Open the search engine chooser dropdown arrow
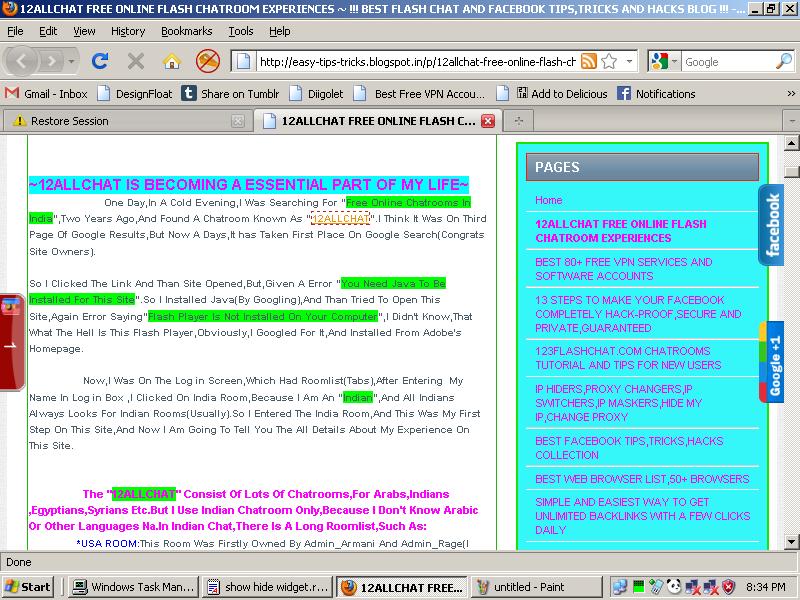800x600 pixels. coord(674,62)
